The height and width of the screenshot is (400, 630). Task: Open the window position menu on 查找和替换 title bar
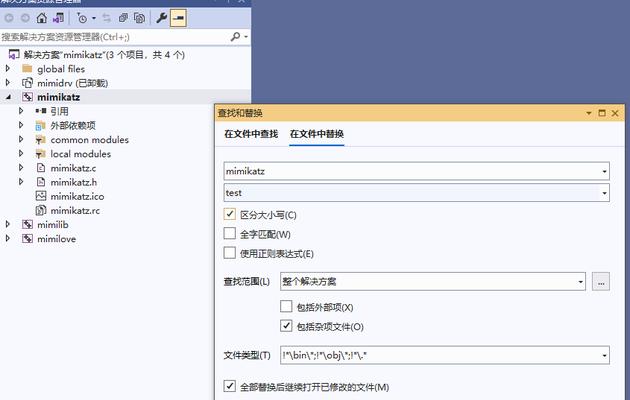tap(589, 113)
